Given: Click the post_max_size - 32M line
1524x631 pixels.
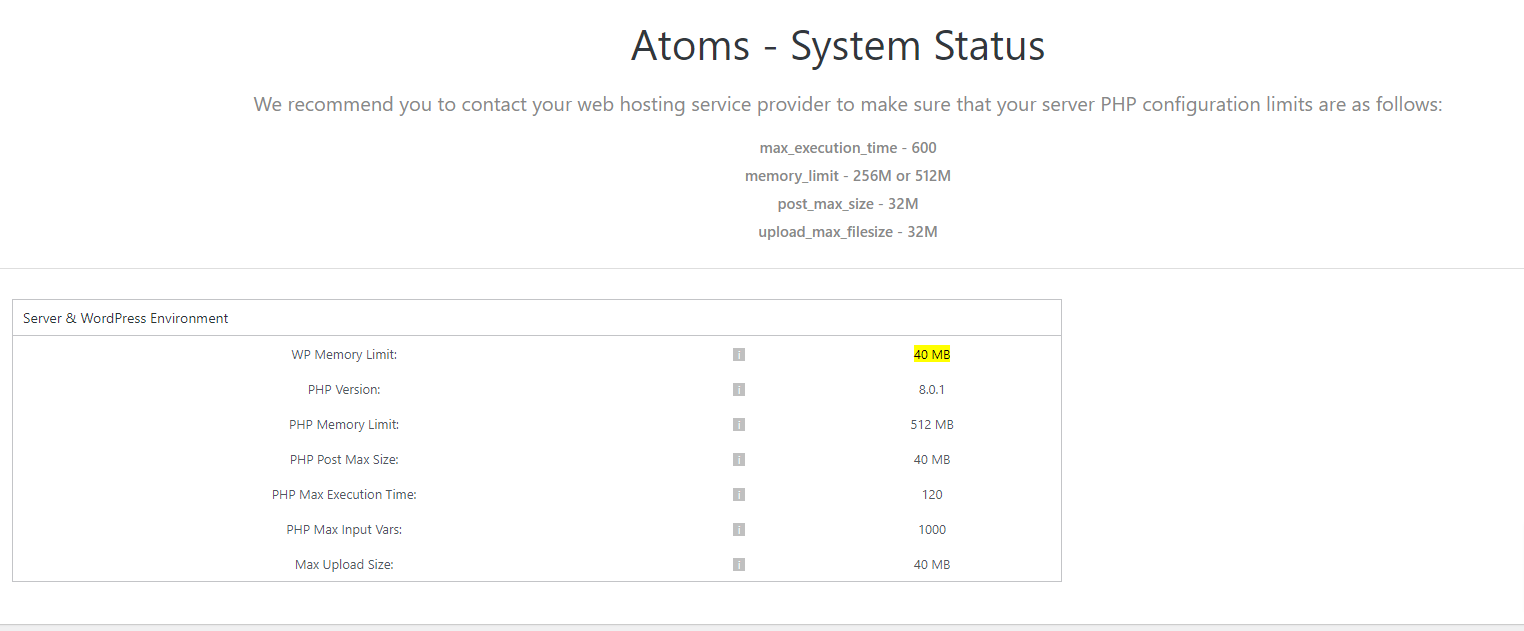Looking at the screenshot, I should coord(848,204).
